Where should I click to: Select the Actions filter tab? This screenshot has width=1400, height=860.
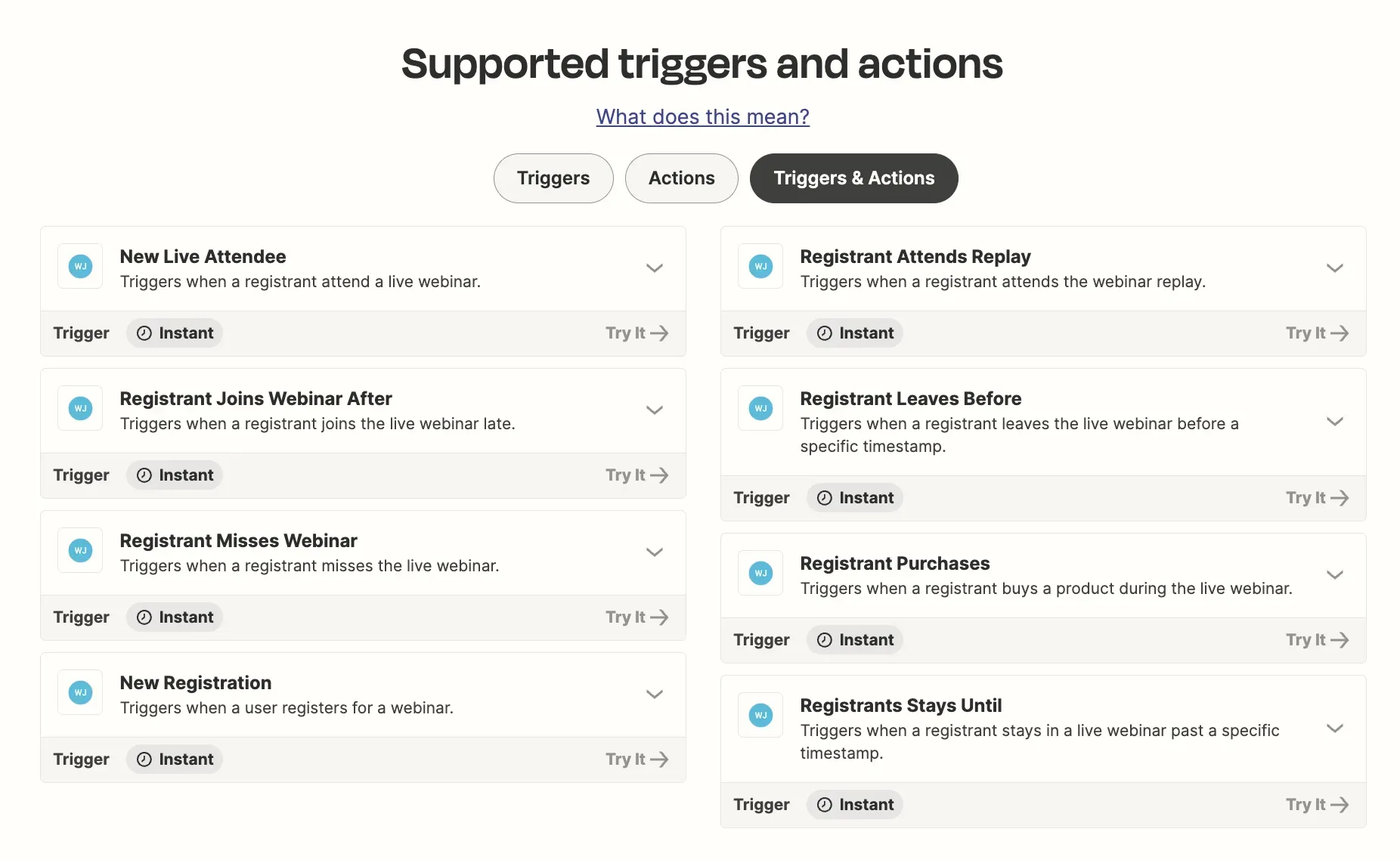coord(680,178)
